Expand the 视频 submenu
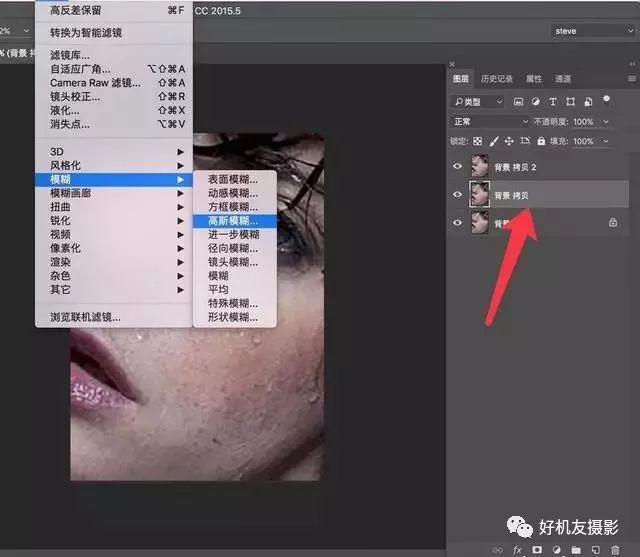Image resolution: width=640 pixels, height=557 pixels. pyautogui.click(x=114, y=235)
